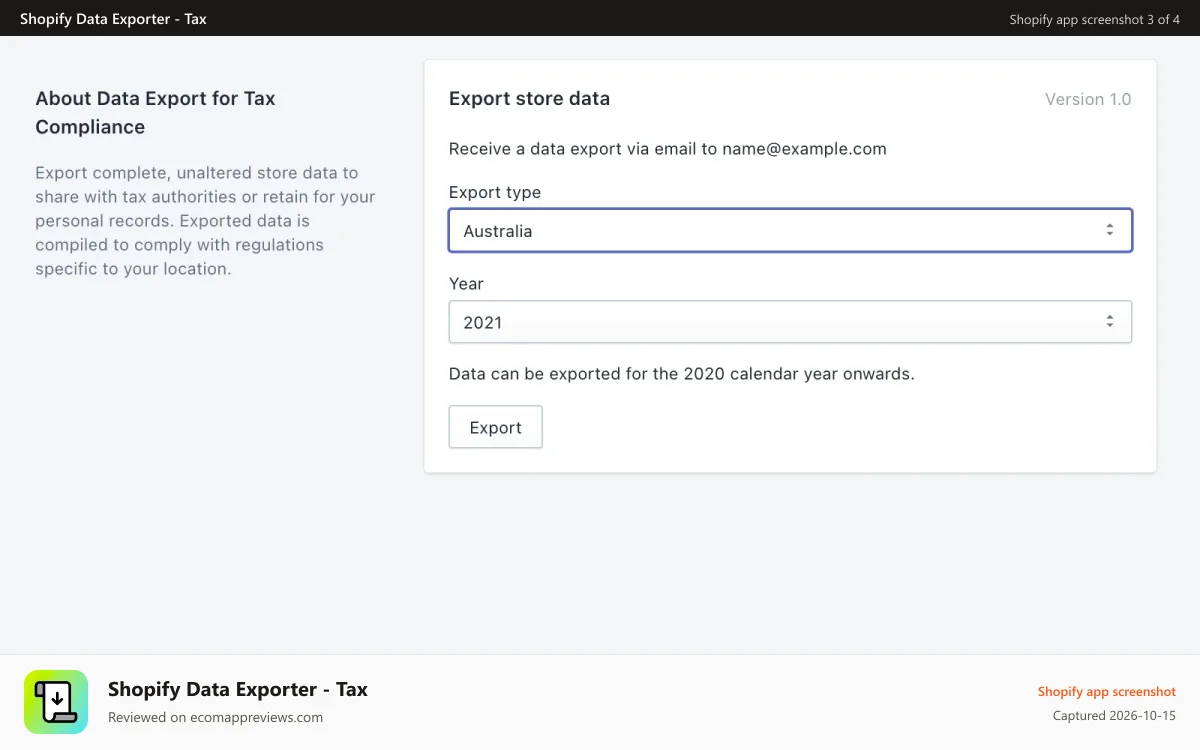Click the Export button

pos(496,427)
